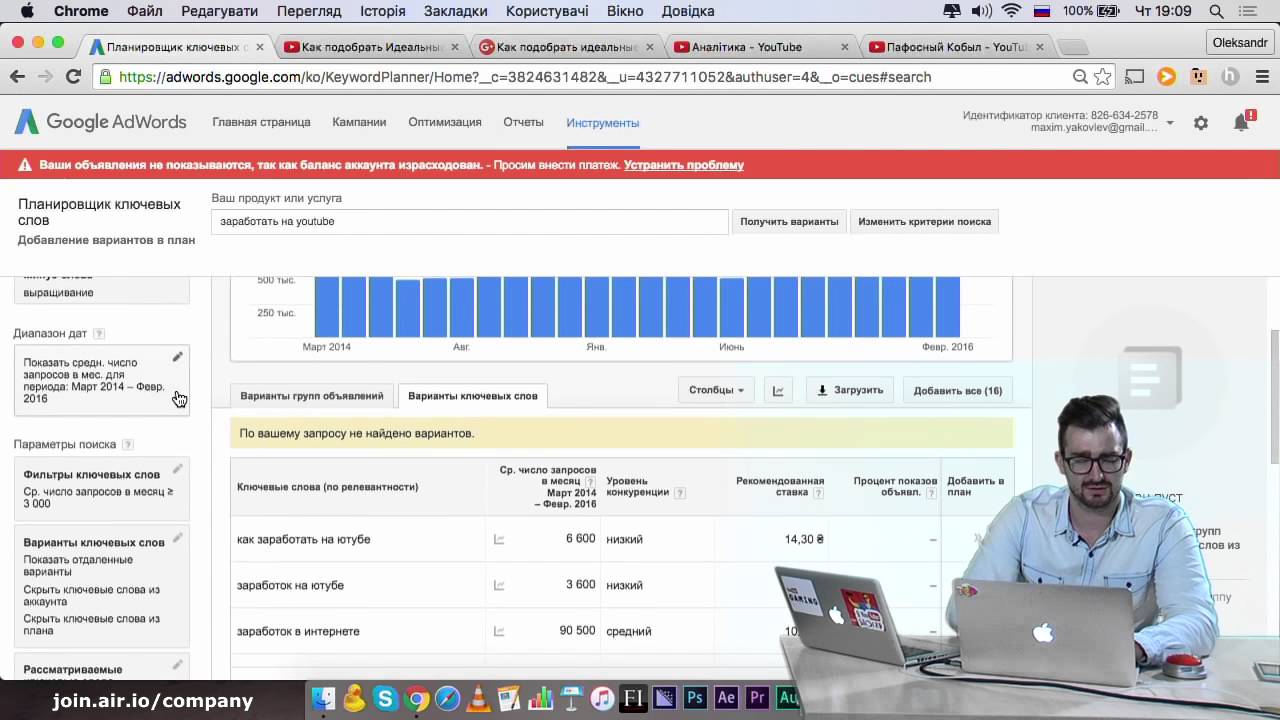
Task: Follow the Устранить проблему link
Action: click(x=684, y=165)
